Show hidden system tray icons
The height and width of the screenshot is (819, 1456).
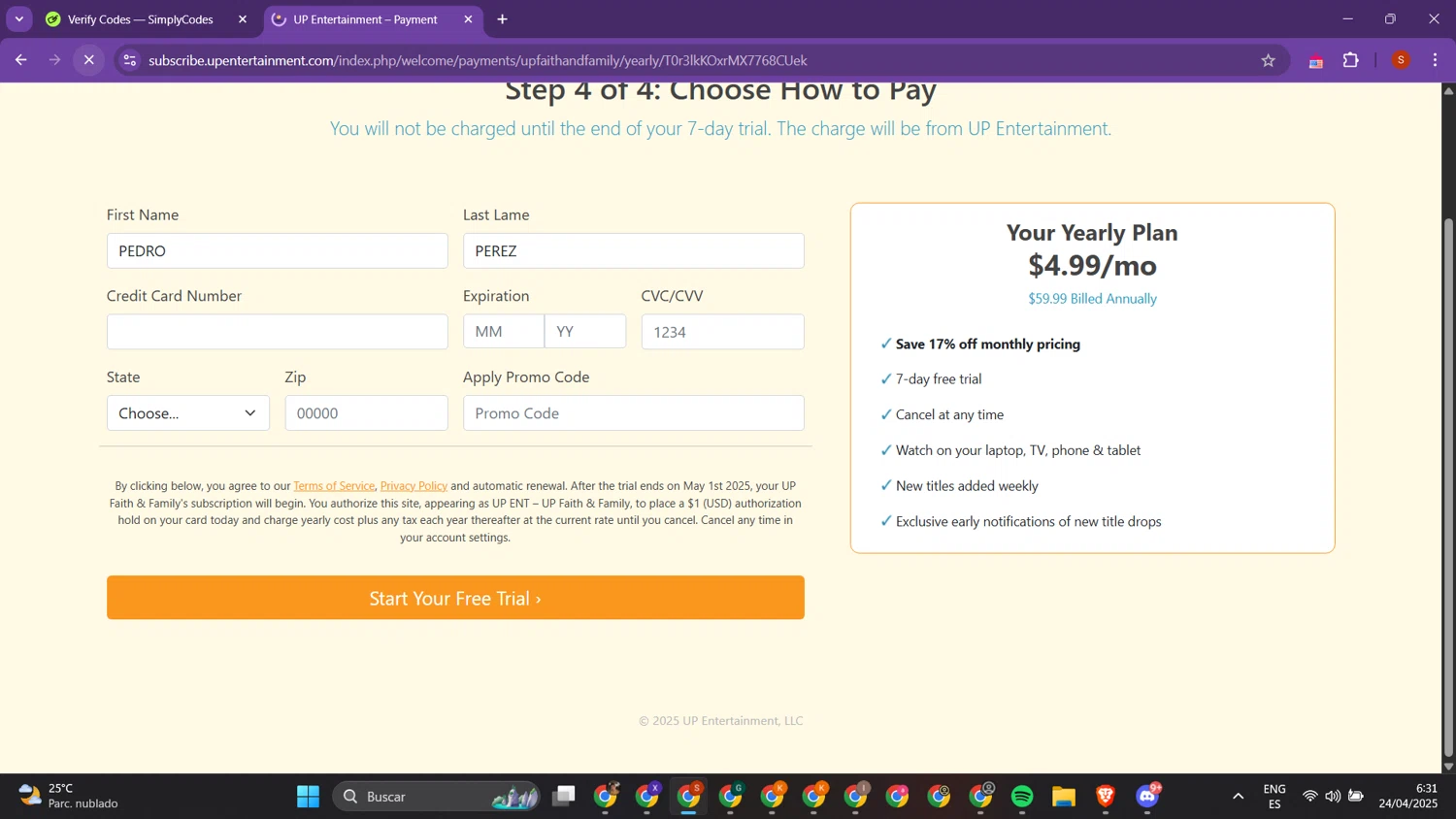pos(1238,797)
